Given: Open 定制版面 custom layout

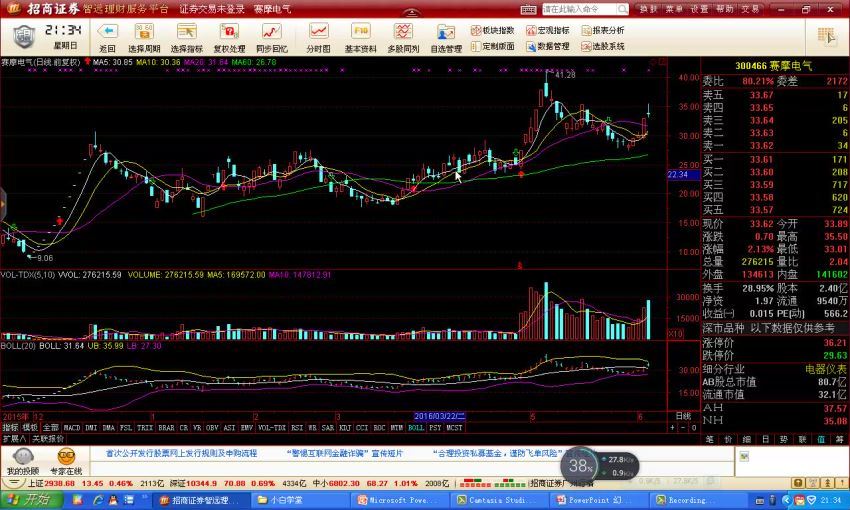Looking at the screenshot, I should [x=493, y=47].
